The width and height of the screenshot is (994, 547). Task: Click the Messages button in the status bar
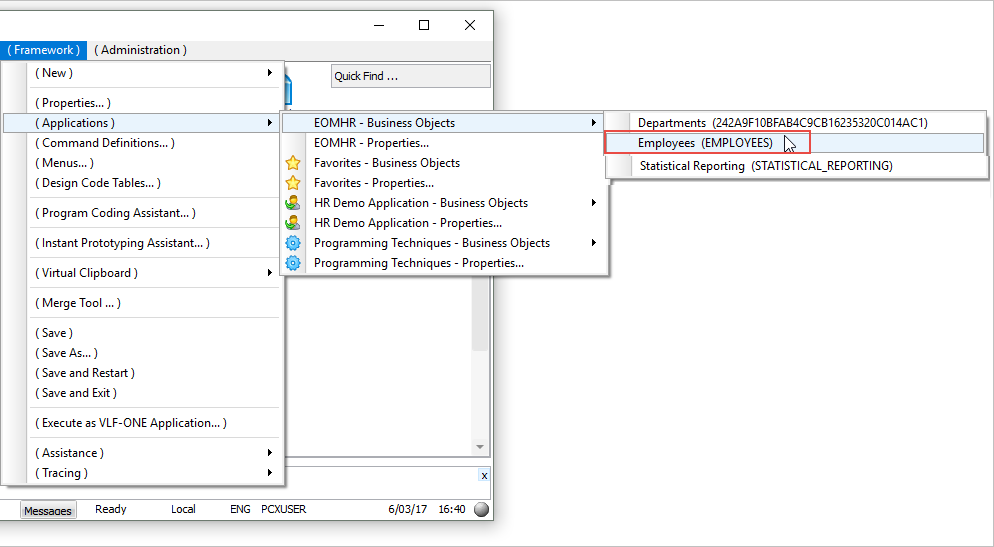[x=48, y=510]
